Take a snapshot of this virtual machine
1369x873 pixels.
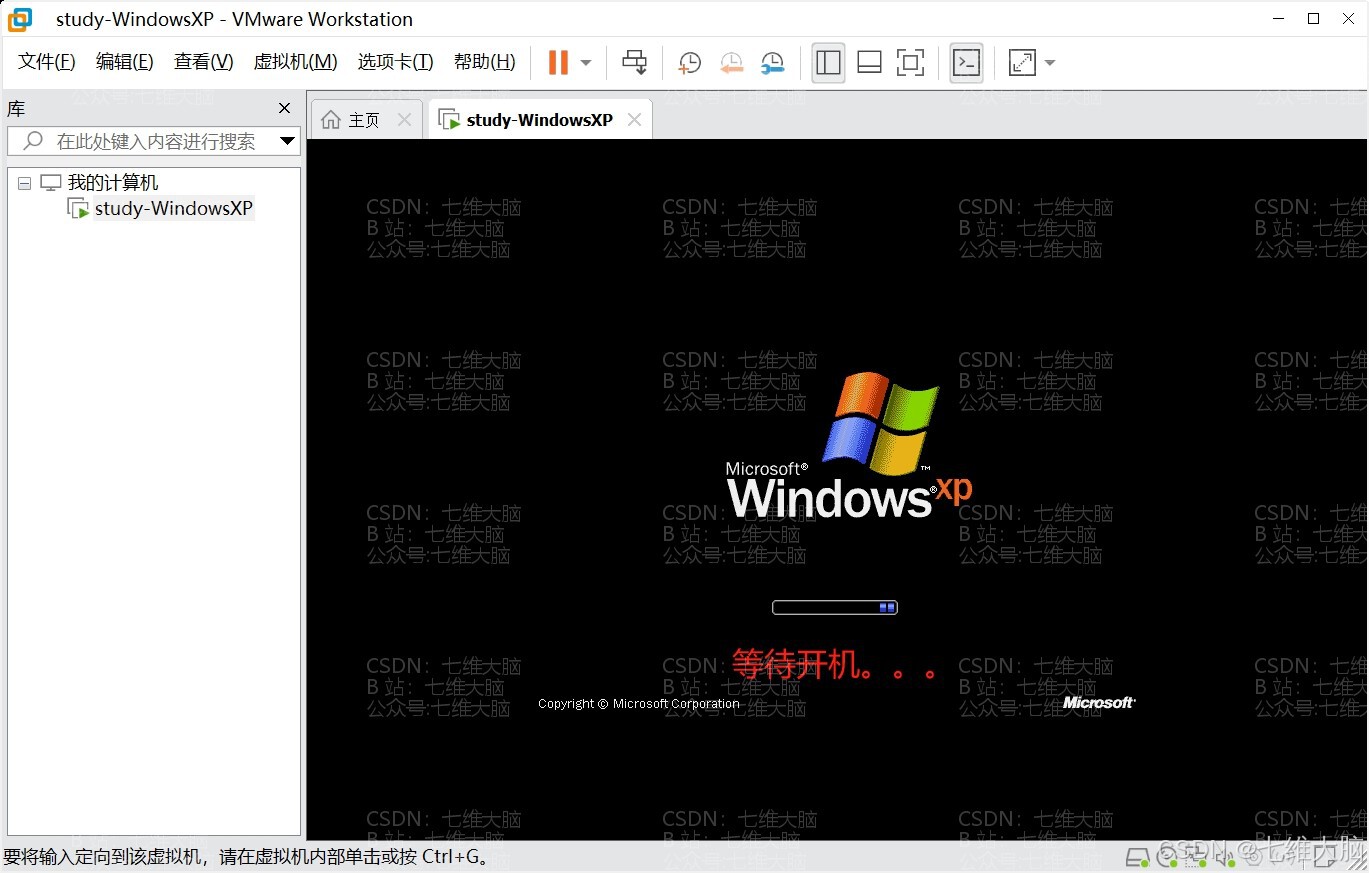tap(689, 63)
